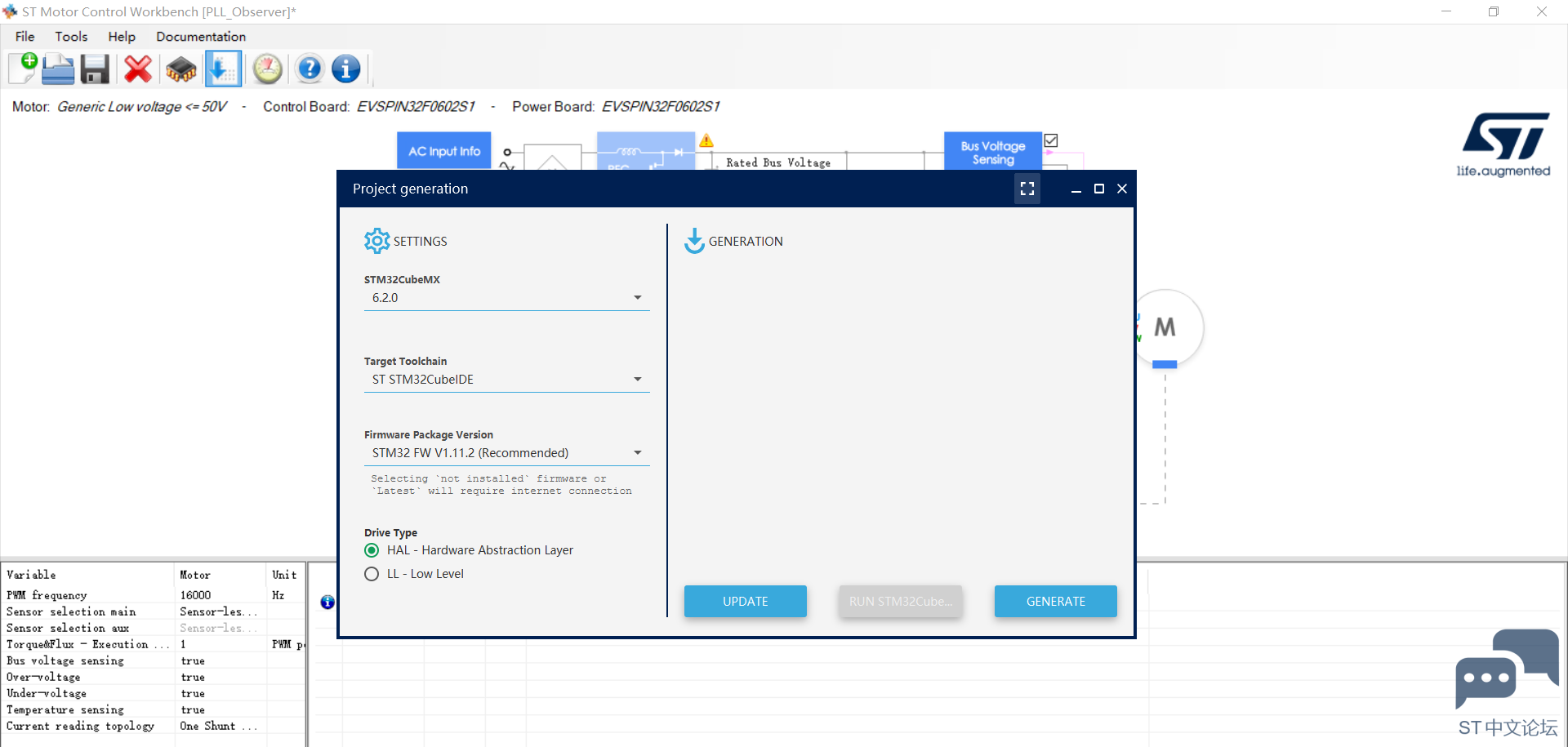Show about info via blue i icon
The image size is (1568, 747).
coord(346,69)
